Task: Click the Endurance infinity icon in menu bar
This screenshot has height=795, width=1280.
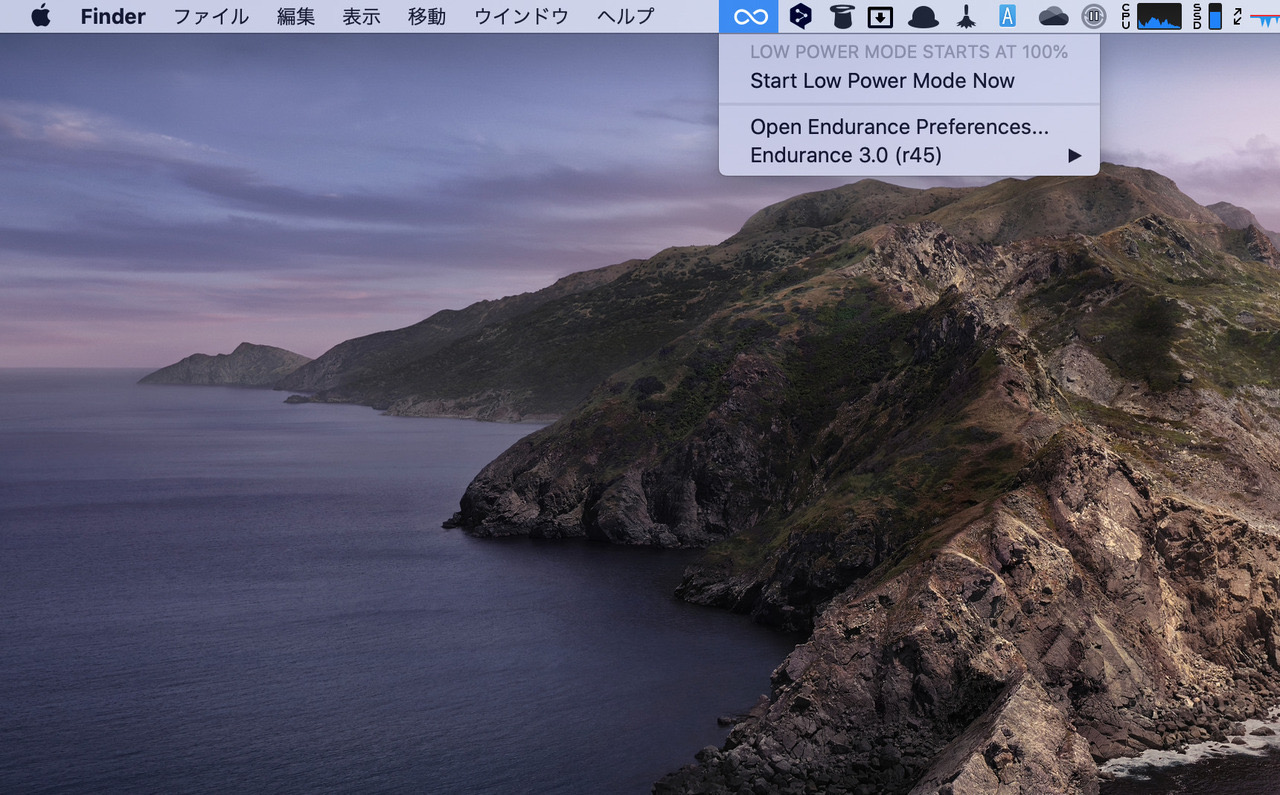Action: [749, 16]
